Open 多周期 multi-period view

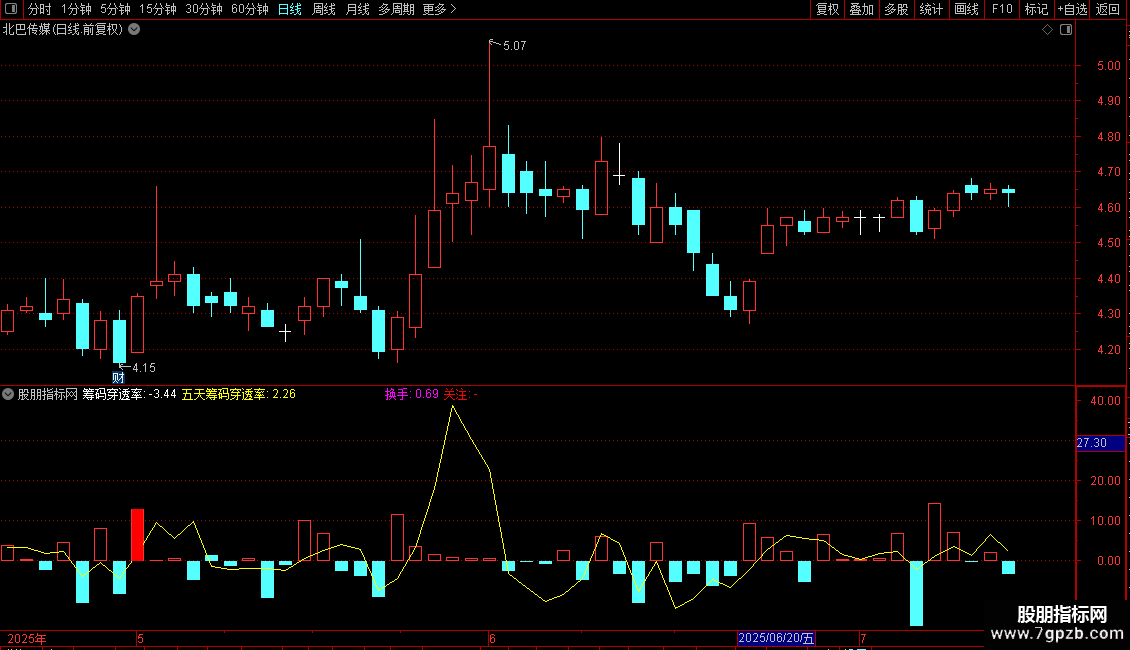coord(396,9)
